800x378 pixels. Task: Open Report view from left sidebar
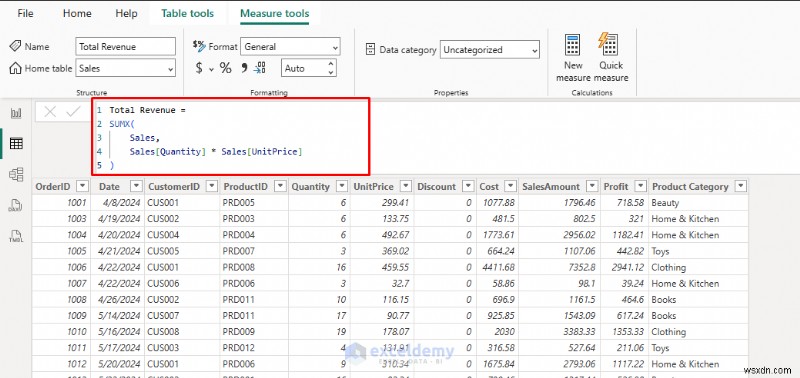tap(16, 113)
